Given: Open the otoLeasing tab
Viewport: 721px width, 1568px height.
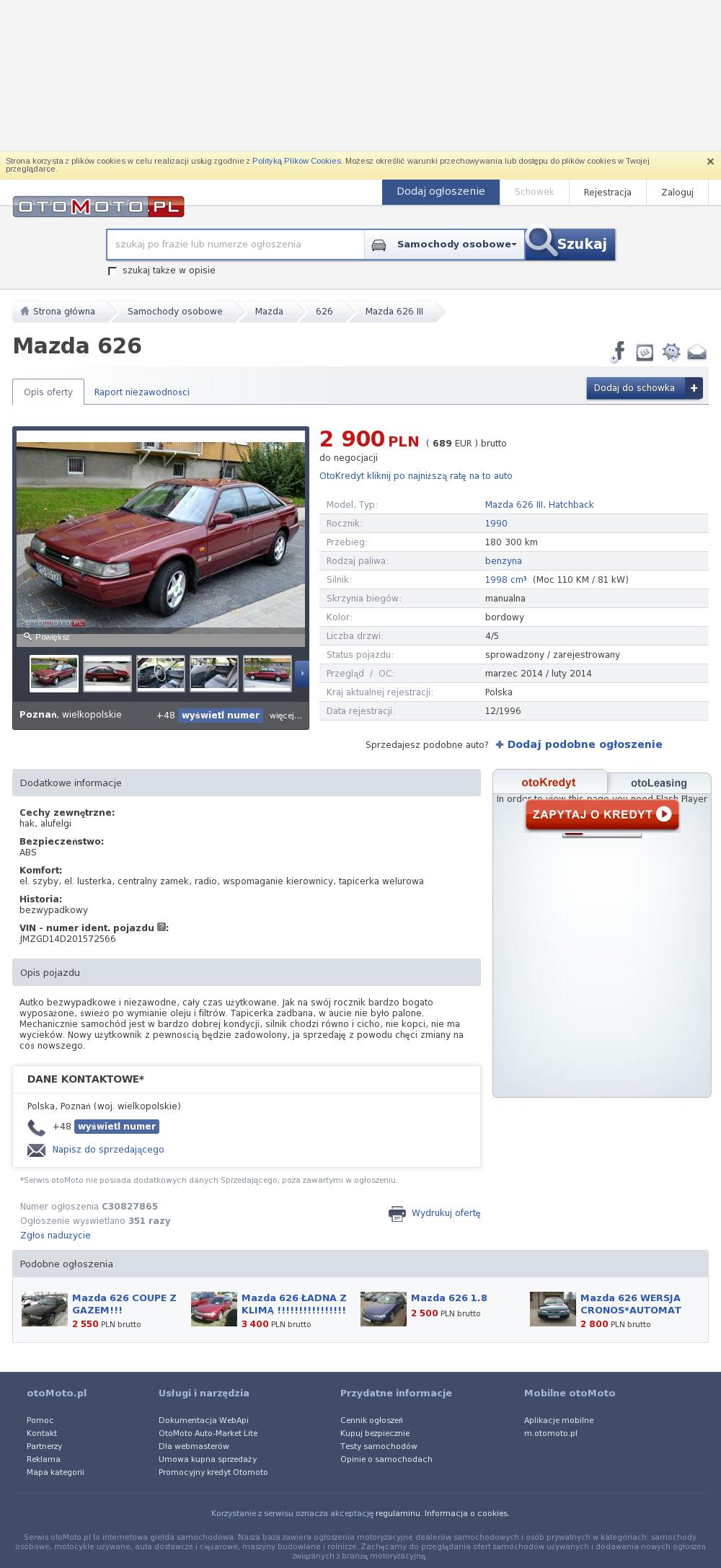Looking at the screenshot, I should (659, 783).
